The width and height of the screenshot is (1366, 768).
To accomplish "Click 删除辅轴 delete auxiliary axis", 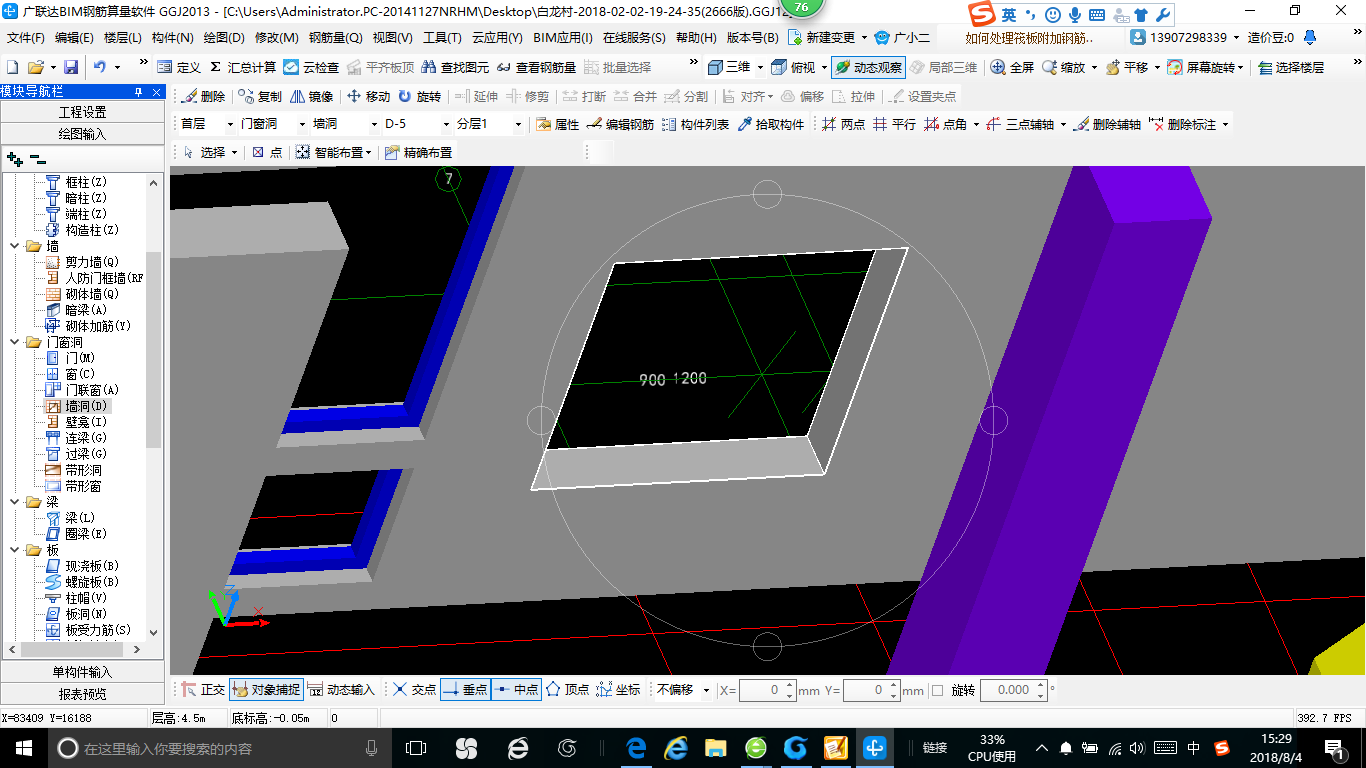I will [1106, 124].
